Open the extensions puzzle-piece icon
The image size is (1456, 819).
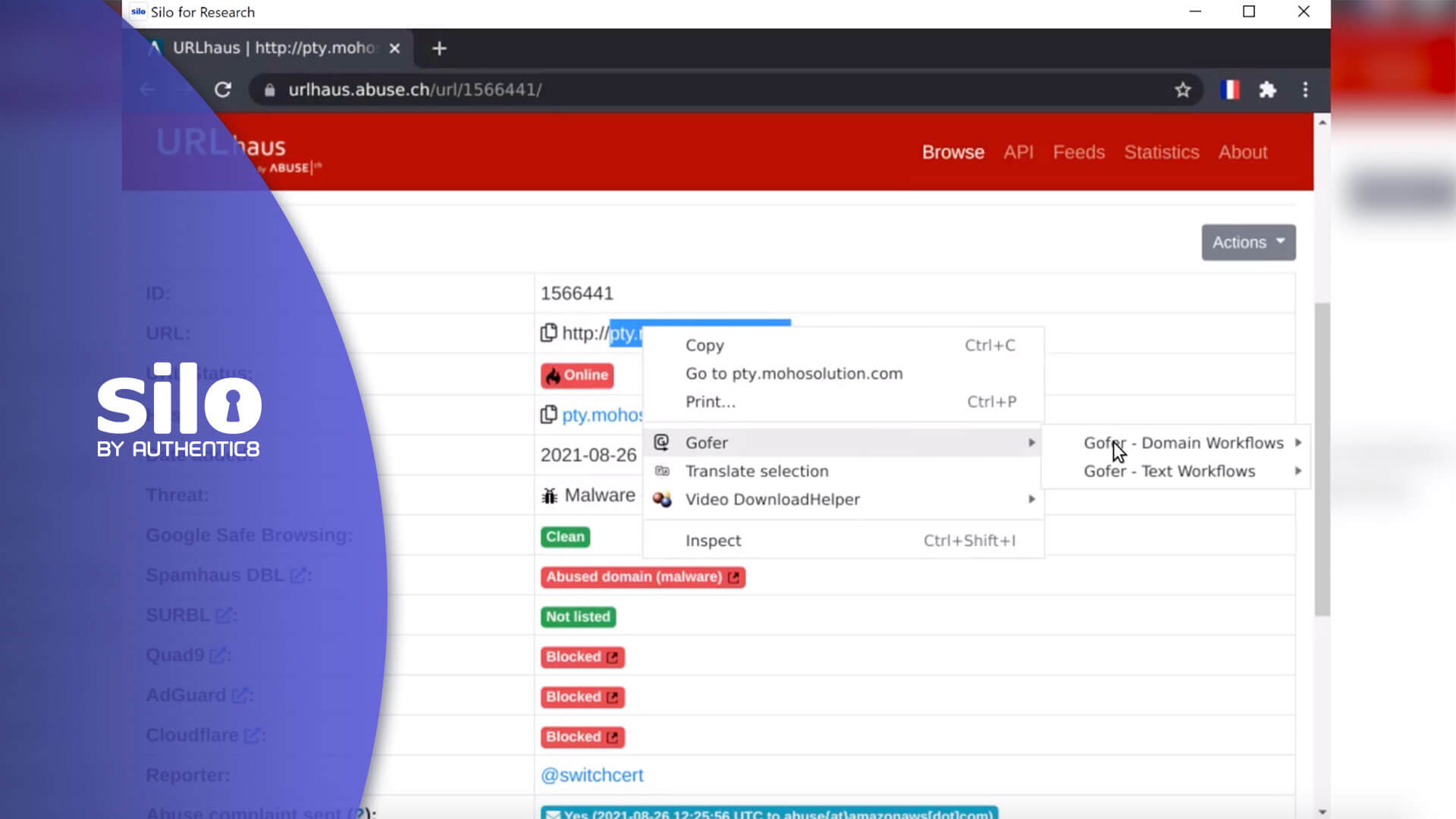coord(1267,89)
